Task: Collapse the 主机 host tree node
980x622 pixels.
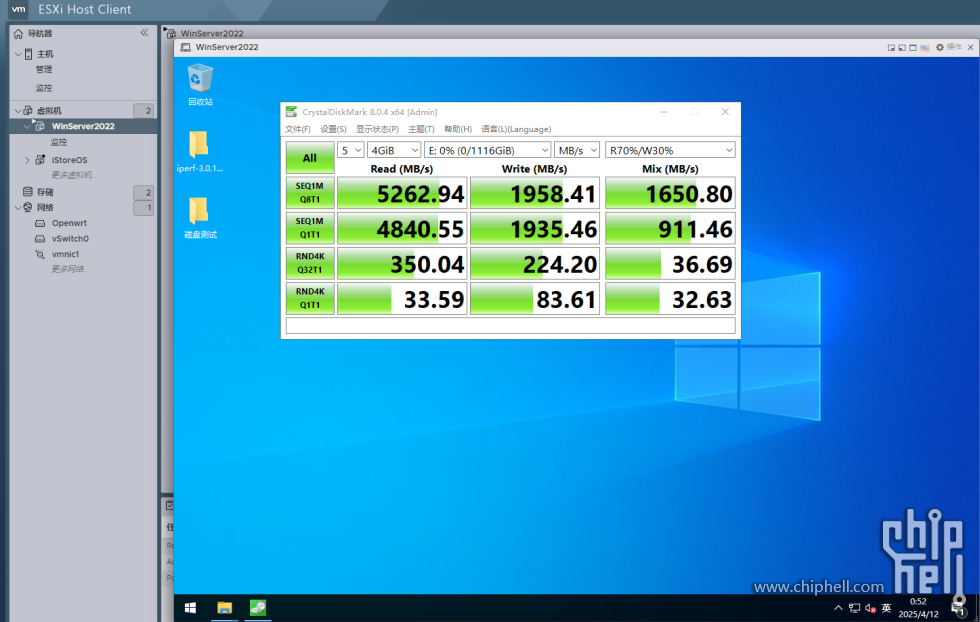Action: (18, 54)
